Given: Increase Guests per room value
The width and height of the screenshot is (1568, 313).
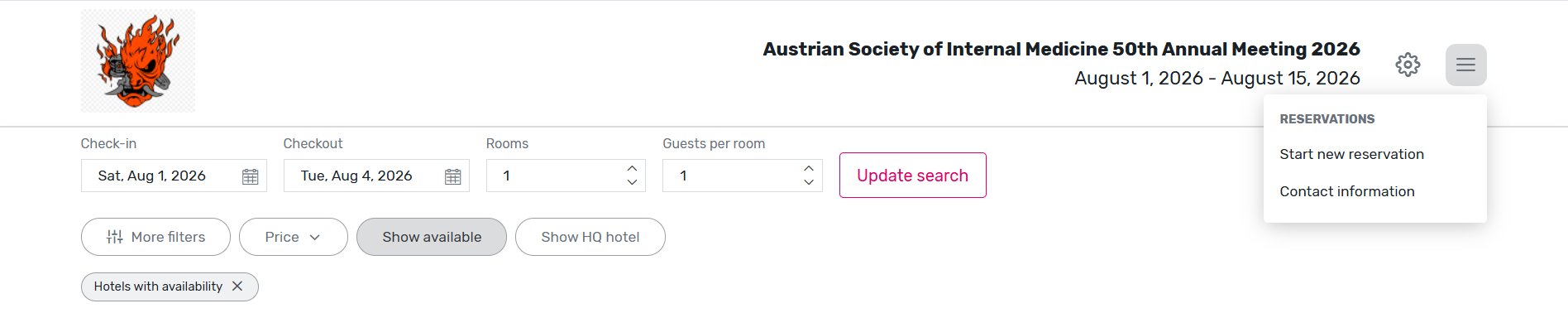Looking at the screenshot, I should point(809,168).
